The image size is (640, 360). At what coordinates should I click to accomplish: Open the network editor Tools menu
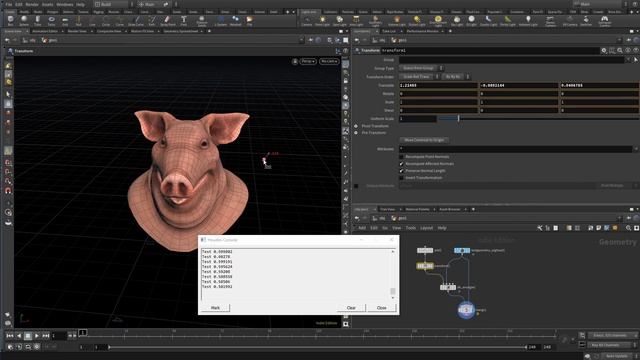[411, 228]
